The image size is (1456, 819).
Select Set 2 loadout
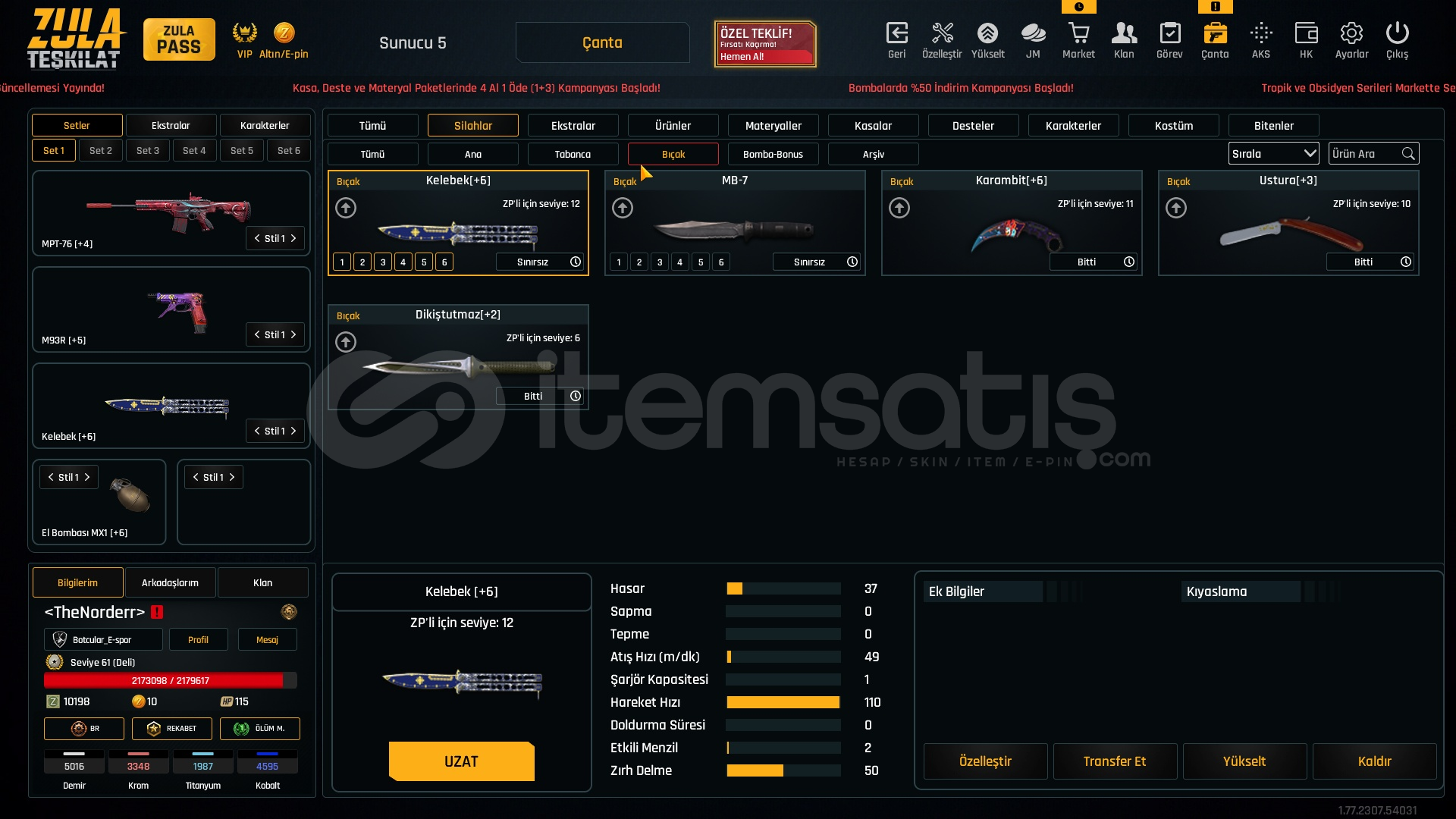tap(101, 150)
